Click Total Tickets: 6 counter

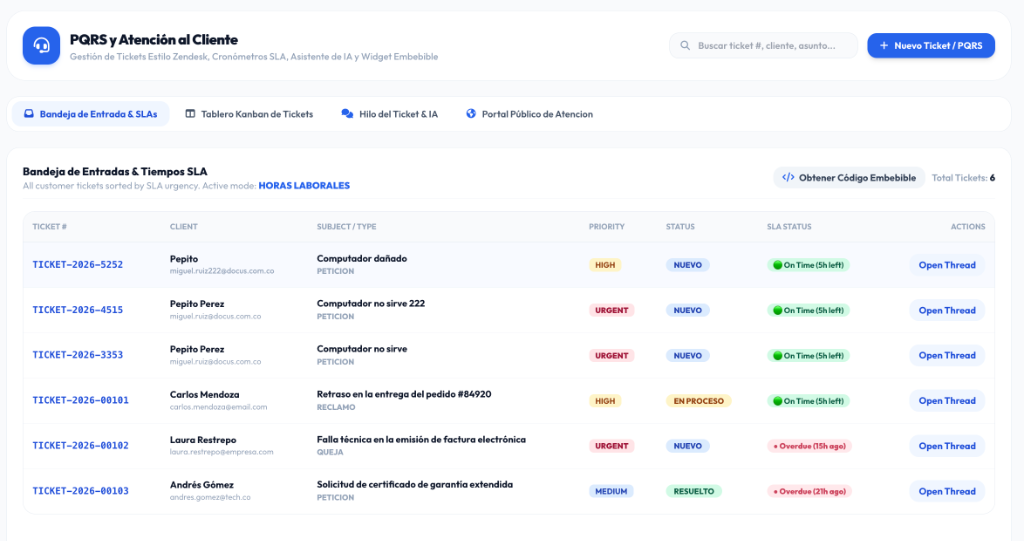[x=963, y=178]
